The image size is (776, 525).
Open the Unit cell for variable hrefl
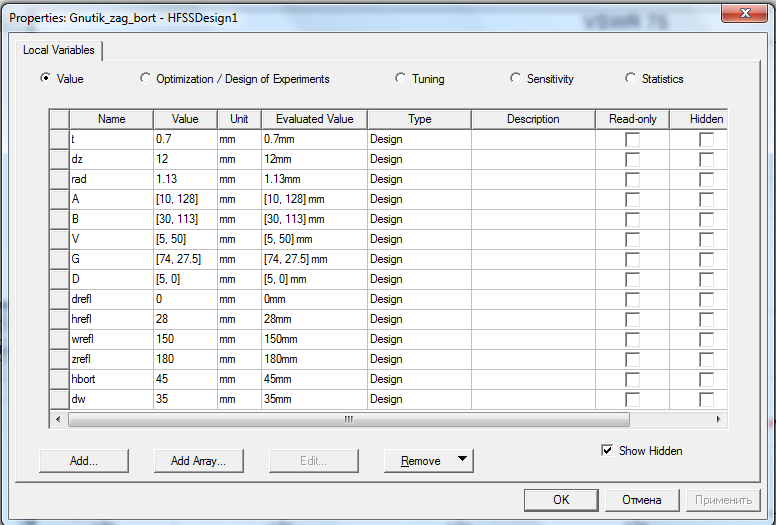click(239, 319)
